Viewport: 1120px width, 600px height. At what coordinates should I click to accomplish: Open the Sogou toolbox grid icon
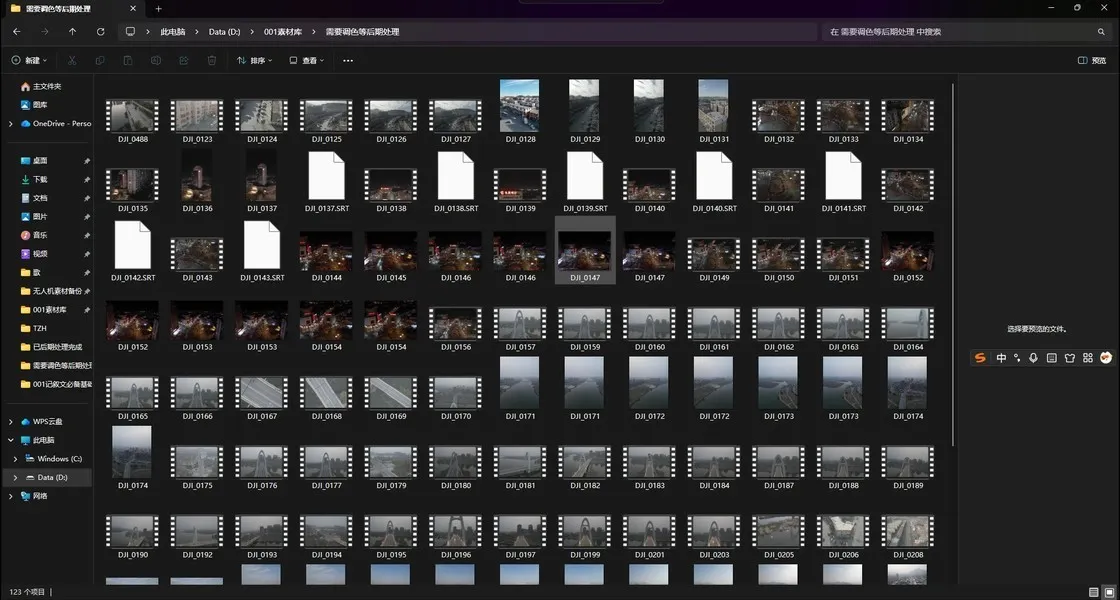(x=1087, y=358)
